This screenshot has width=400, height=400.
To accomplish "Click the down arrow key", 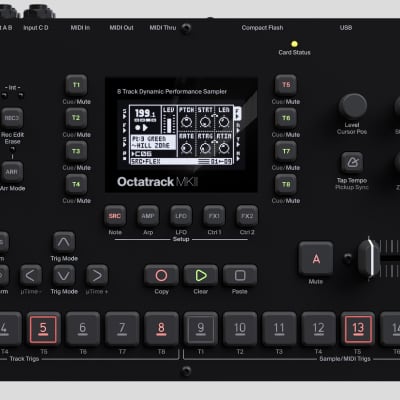I will pos(64,276).
